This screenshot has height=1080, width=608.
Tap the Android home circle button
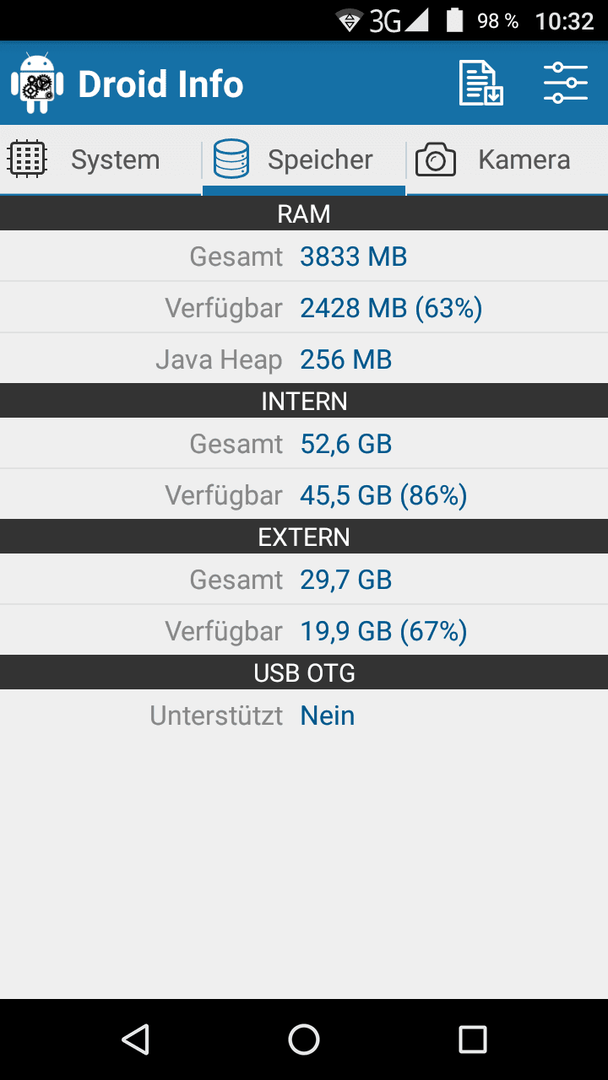click(x=304, y=1039)
